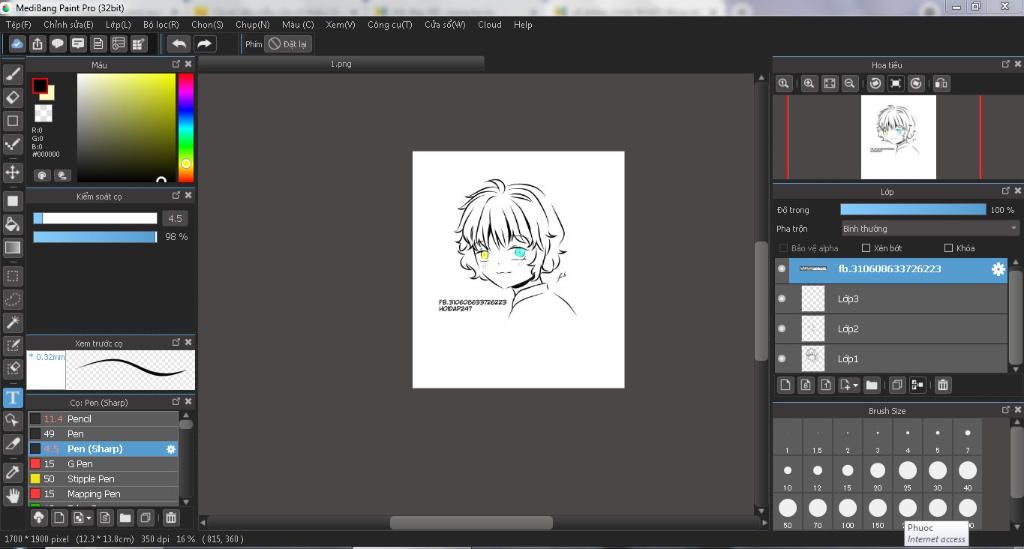Hide the Lớp2 layer
This screenshot has height=549, width=1024.
pos(782,329)
